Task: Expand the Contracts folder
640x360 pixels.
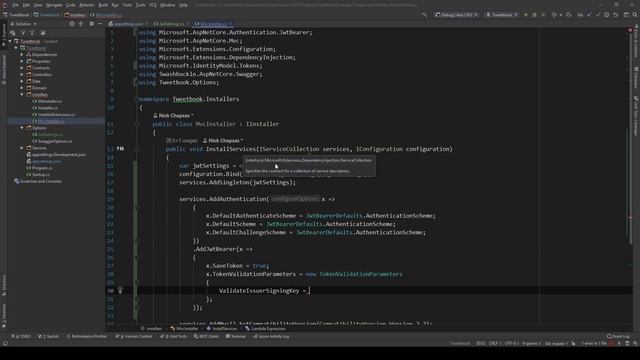Action: (22, 68)
